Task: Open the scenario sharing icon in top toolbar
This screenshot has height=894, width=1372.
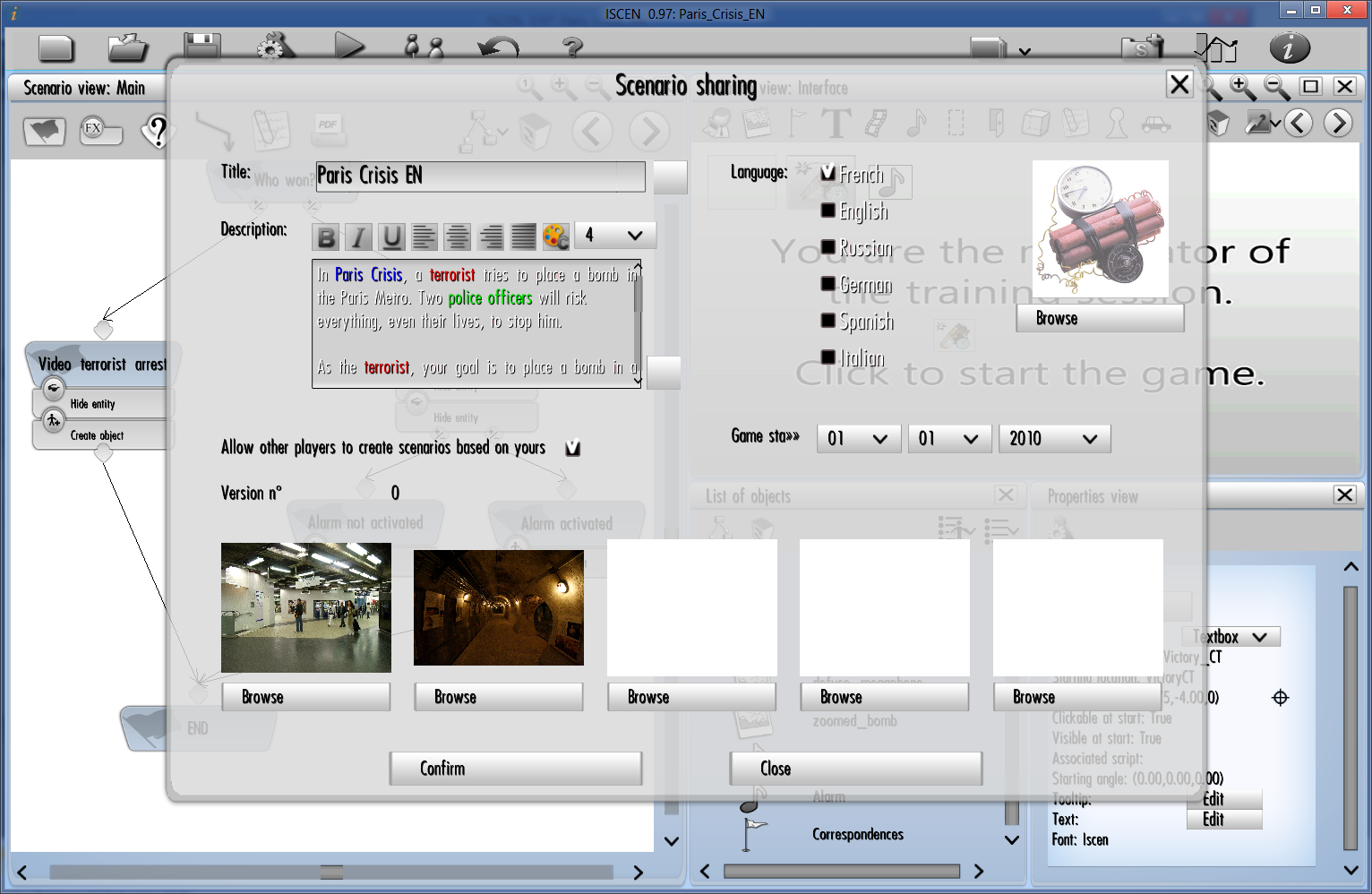Action: point(1143,47)
